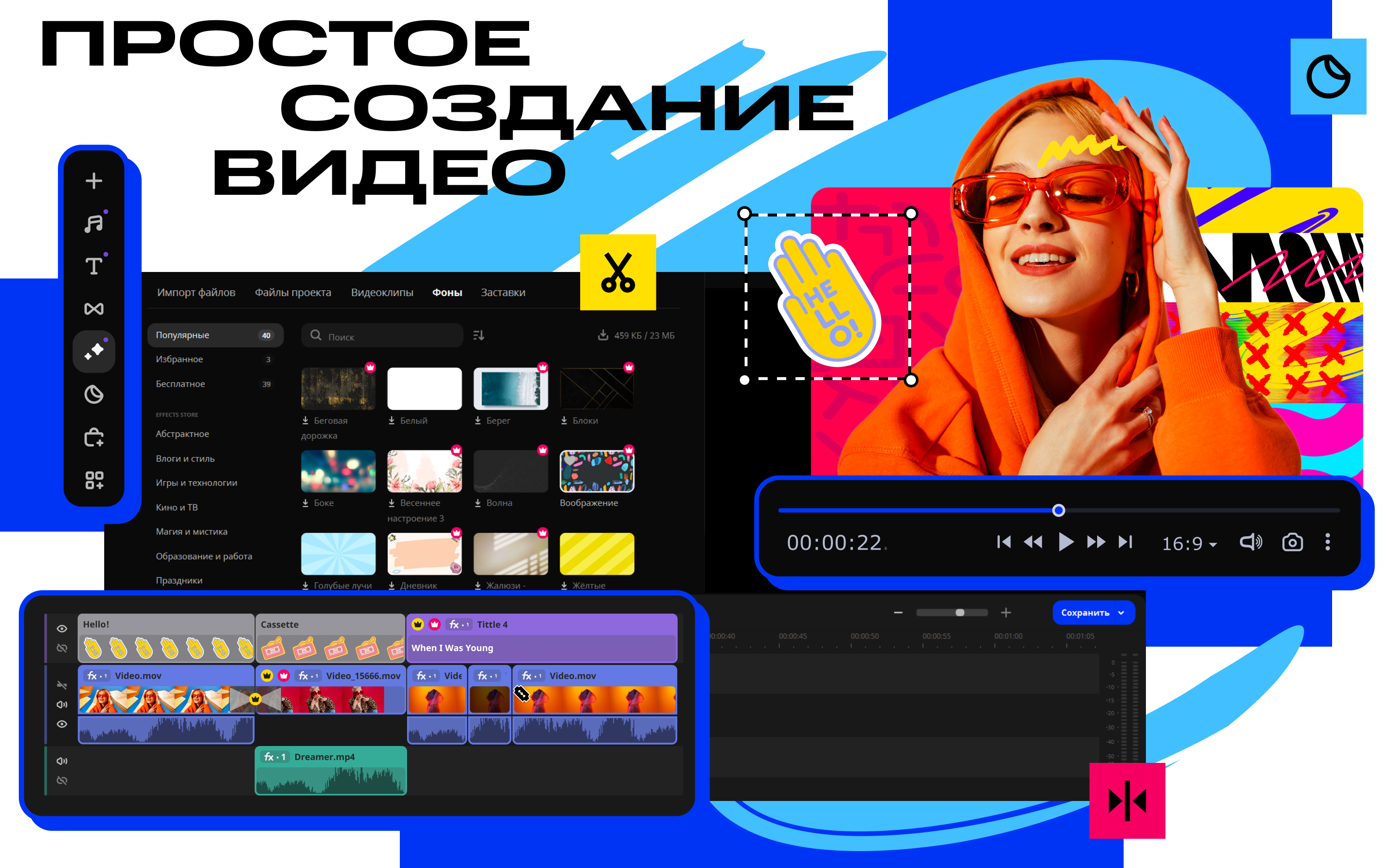This screenshot has width=1389, height=868.
Task: Select the Белый background thumbnail
Action: (x=424, y=389)
